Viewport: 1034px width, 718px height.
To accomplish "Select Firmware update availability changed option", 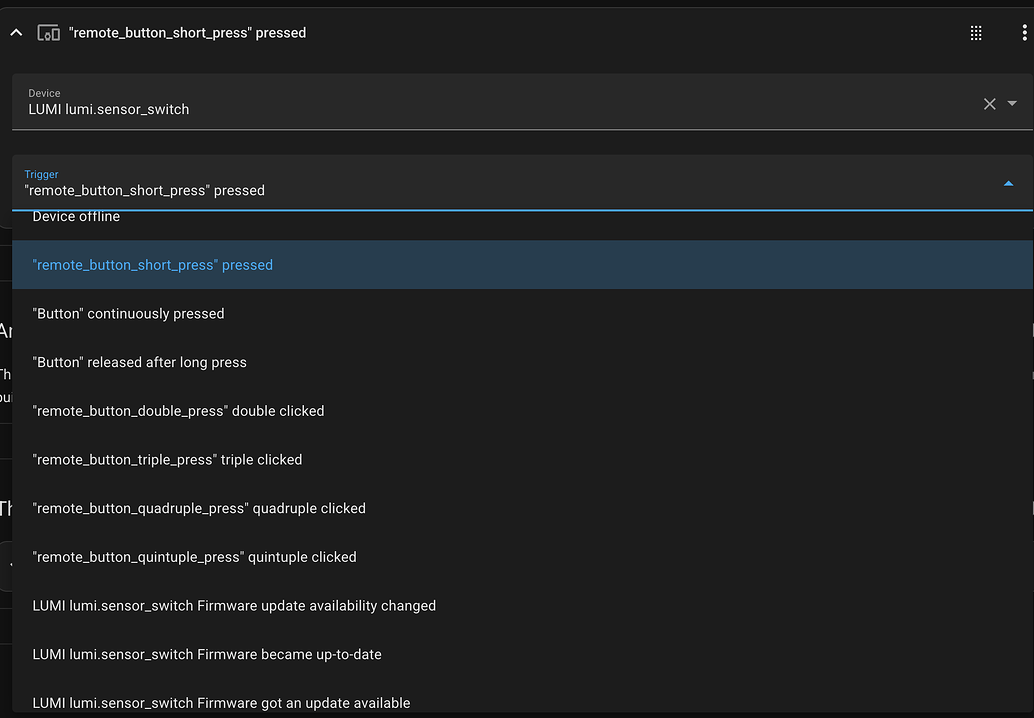I will tap(235, 606).
